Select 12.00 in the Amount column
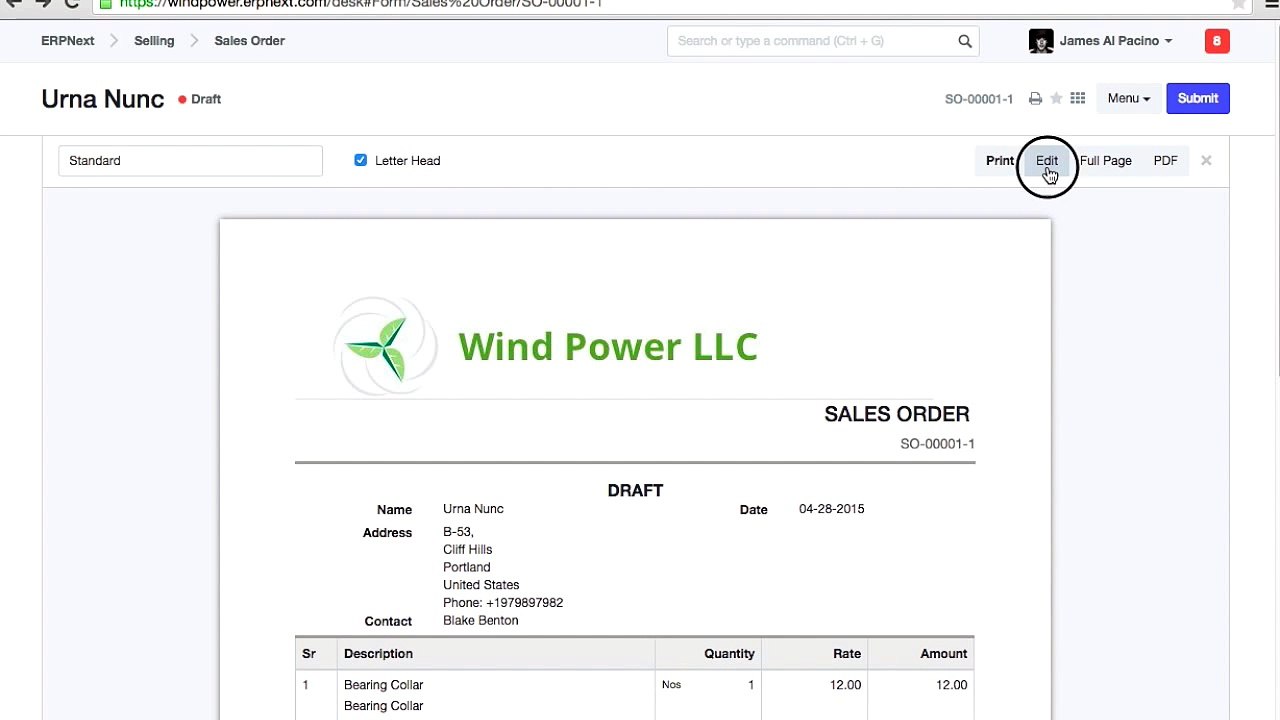Screen dimensions: 1280x720 (x=952, y=685)
